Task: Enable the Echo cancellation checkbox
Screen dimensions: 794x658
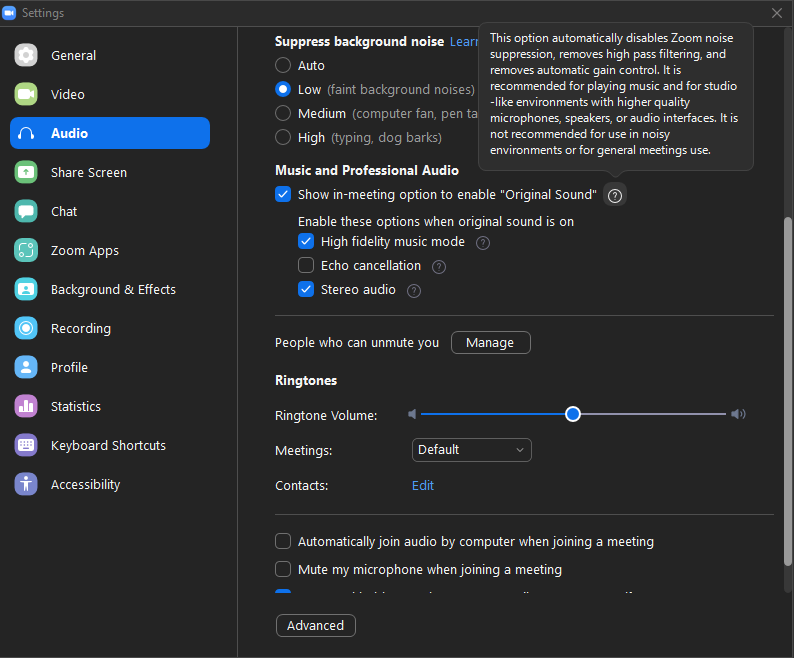Action: click(307, 266)
